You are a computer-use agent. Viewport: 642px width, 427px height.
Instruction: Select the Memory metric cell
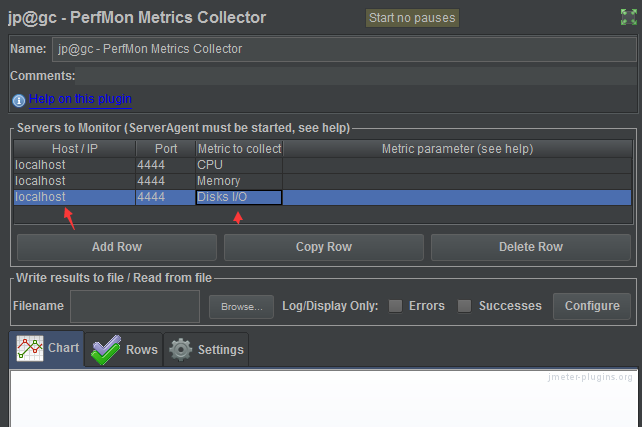pos(239,181)
